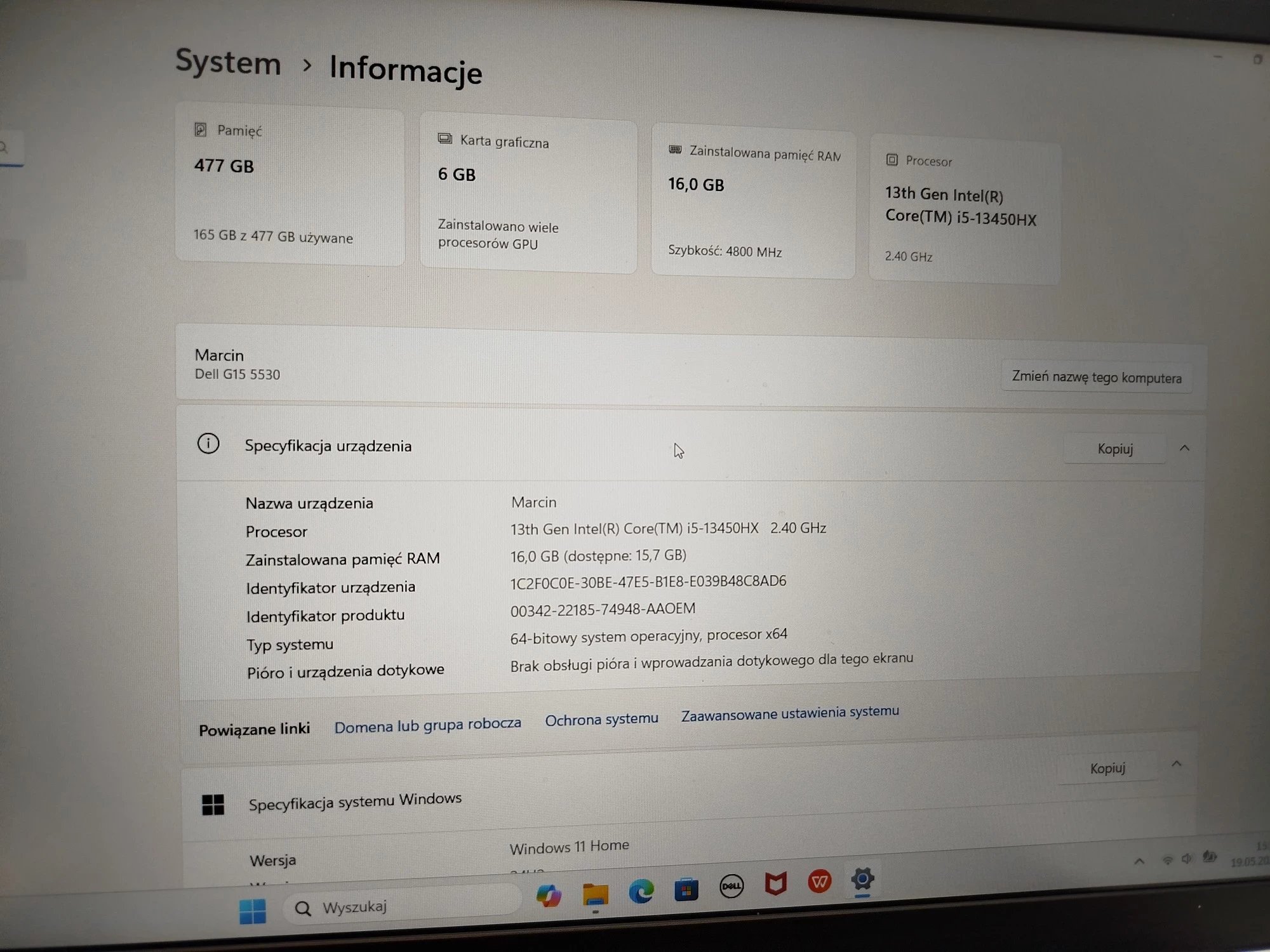Image resolution: width=1270 pixels, height=952 pixels.
Task: Open the Windows Start menu
Action: (252, 911)
